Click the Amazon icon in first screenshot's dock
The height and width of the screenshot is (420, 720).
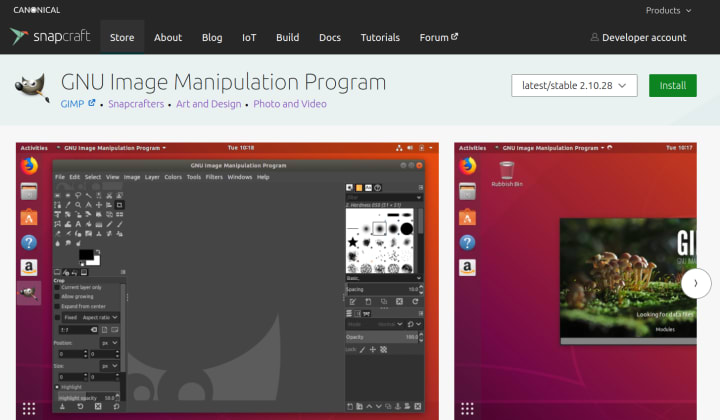tap(29, 267)
